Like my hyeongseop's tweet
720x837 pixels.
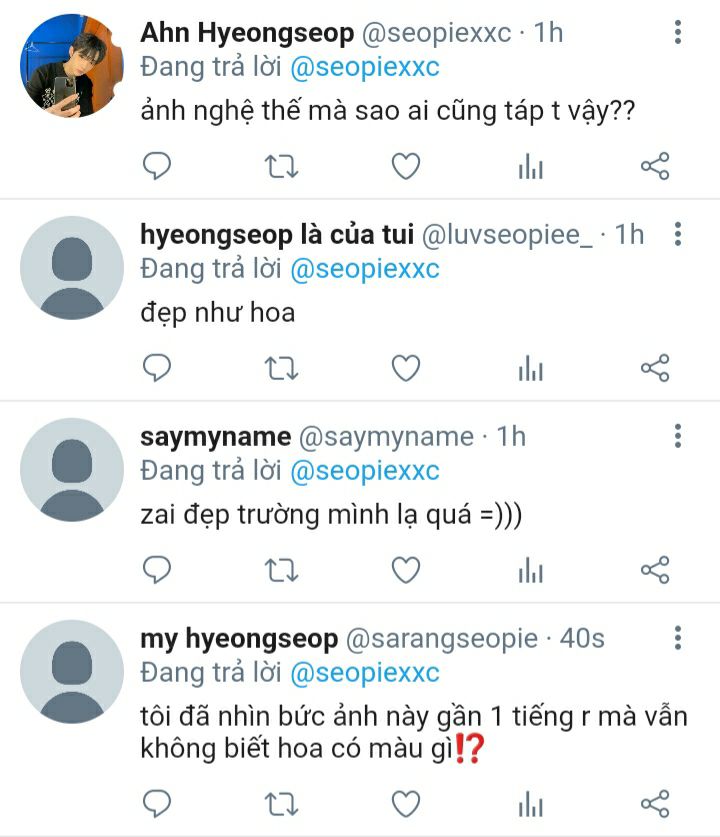pos(406,804)
